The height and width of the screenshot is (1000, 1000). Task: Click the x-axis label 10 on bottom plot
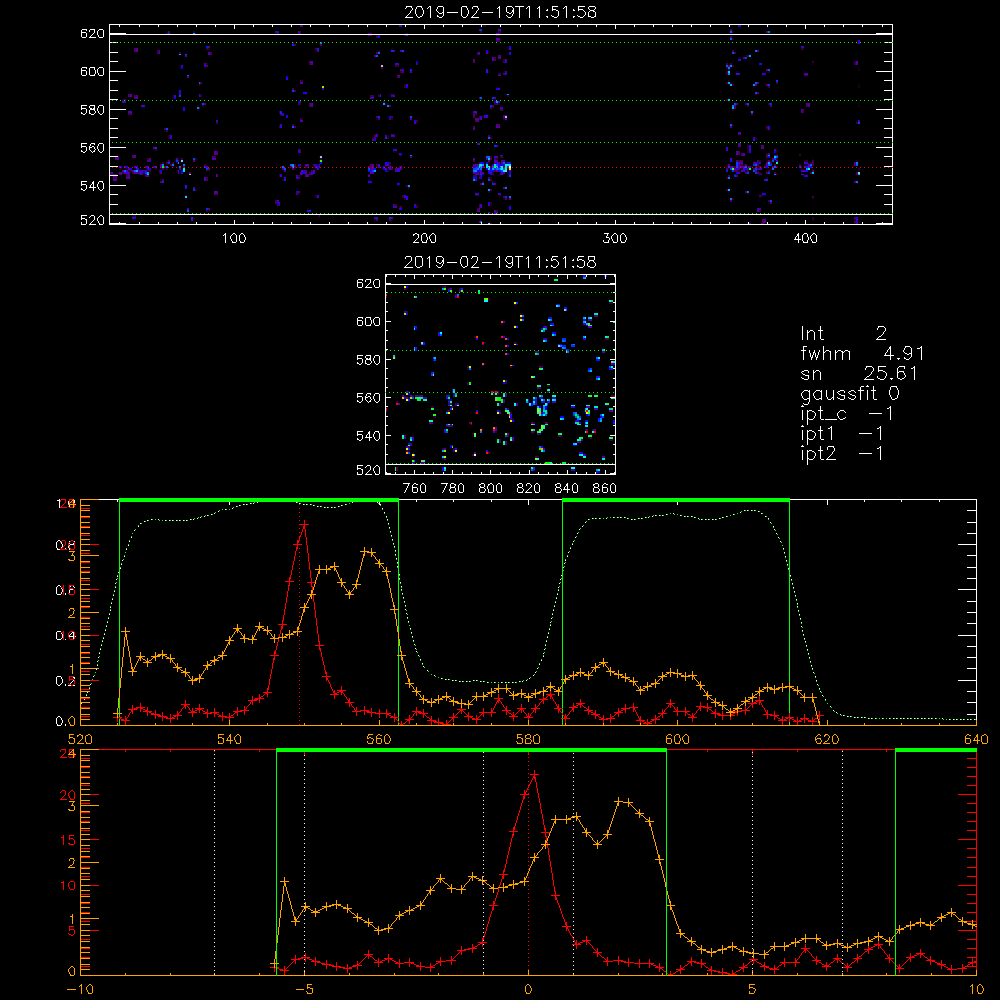point(976,989)
